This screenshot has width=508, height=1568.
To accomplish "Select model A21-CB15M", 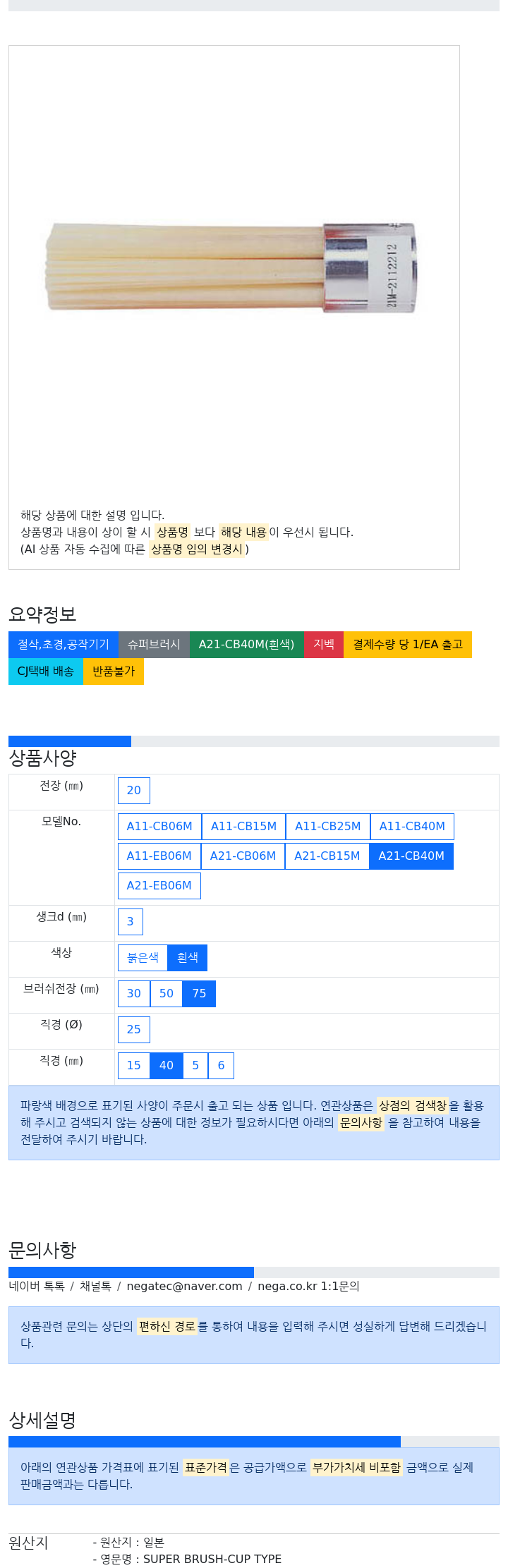I will pos(327,856).
